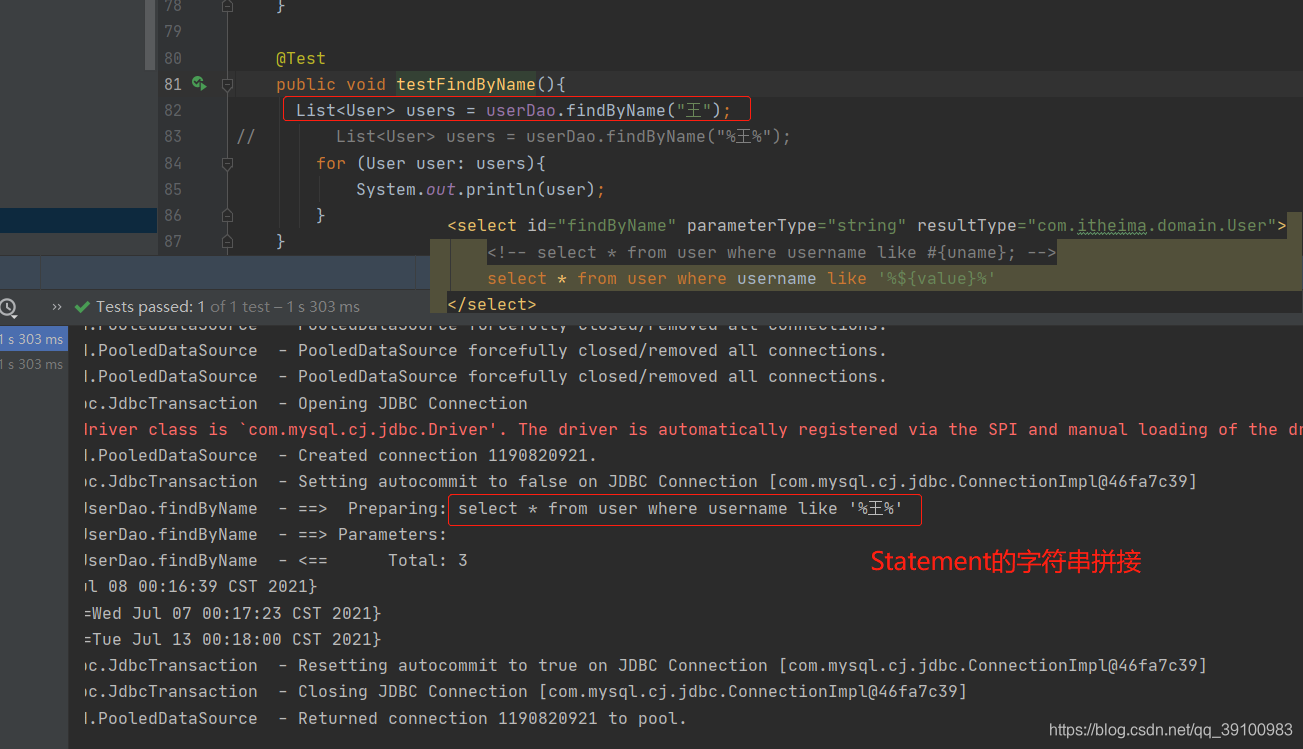Click the 'Resetting autocommit to true' log line

[x=645, y=665]
